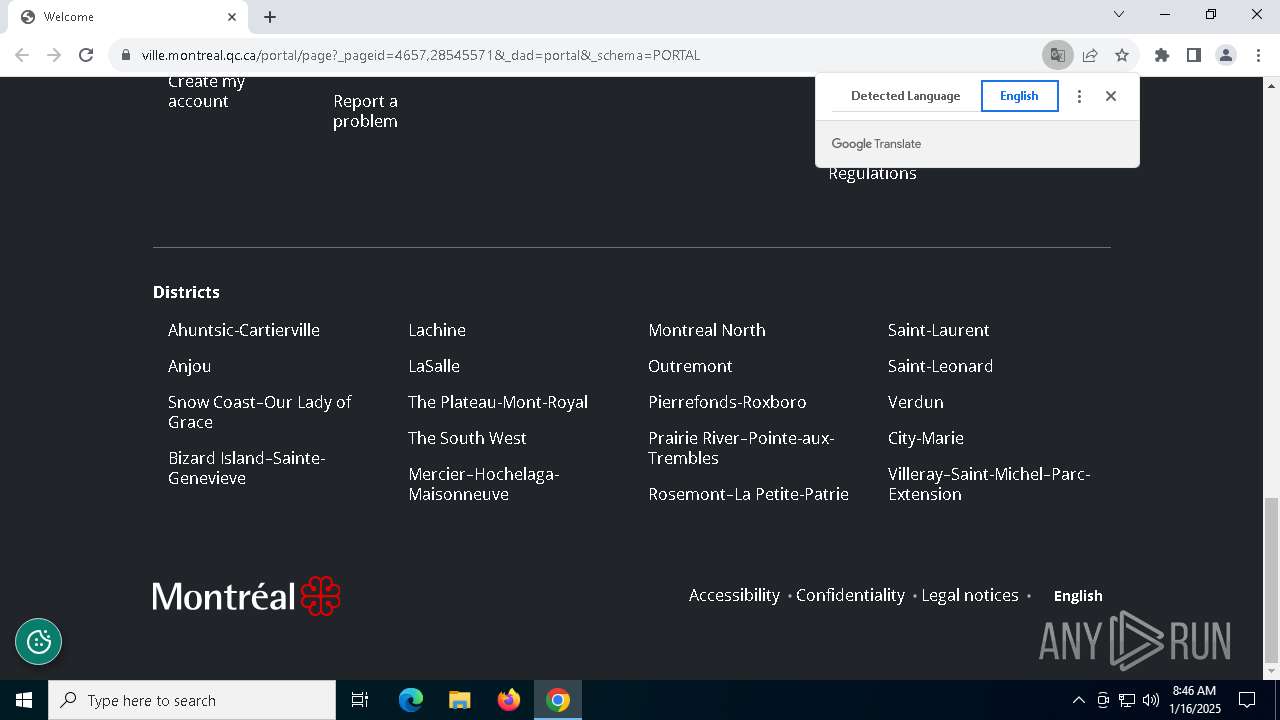This screenshot has width=1280, height=720.
Task: Open the Create my account link
Action: (206, 91)
